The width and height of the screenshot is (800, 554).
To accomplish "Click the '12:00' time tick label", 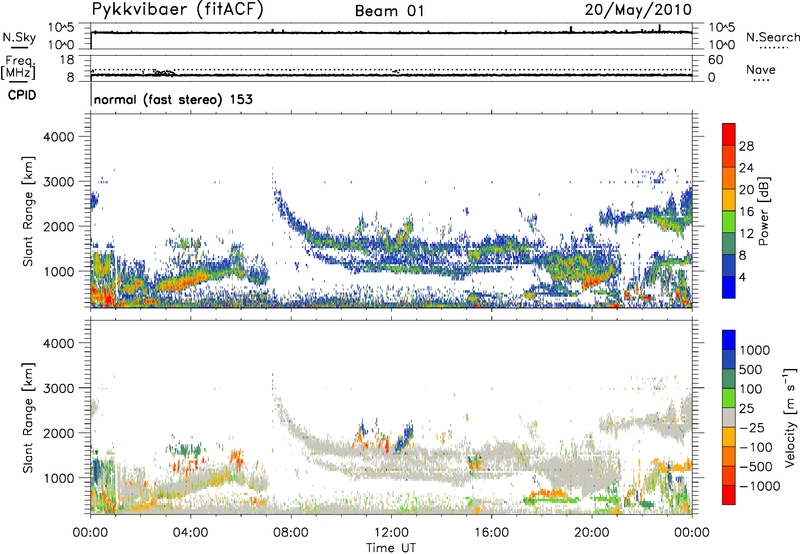I will [391, 533].
